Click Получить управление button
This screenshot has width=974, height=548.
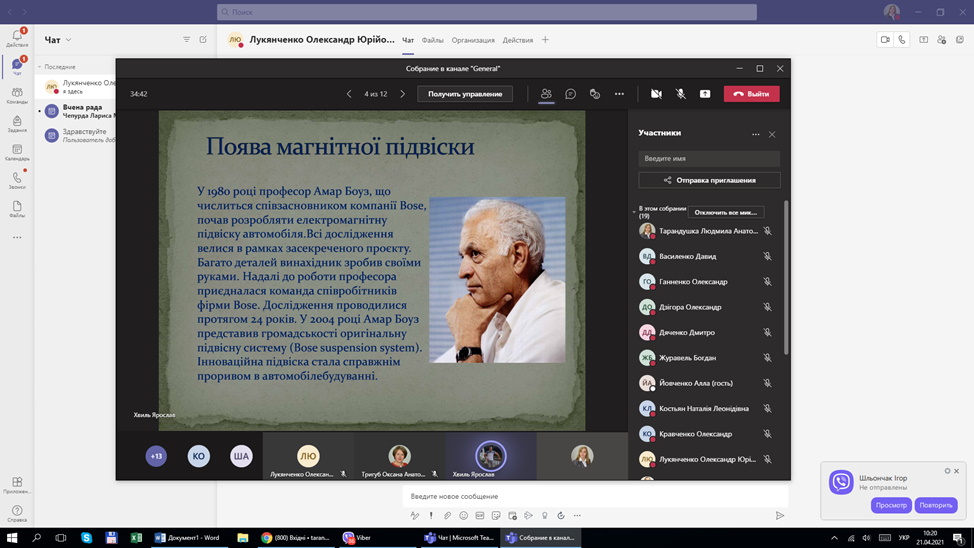point(465,94)
